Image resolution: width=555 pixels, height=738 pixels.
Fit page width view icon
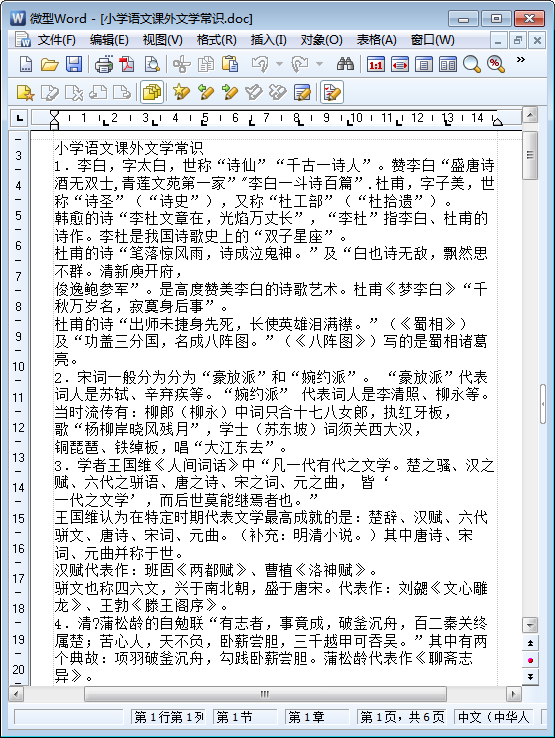pos(399,64)
